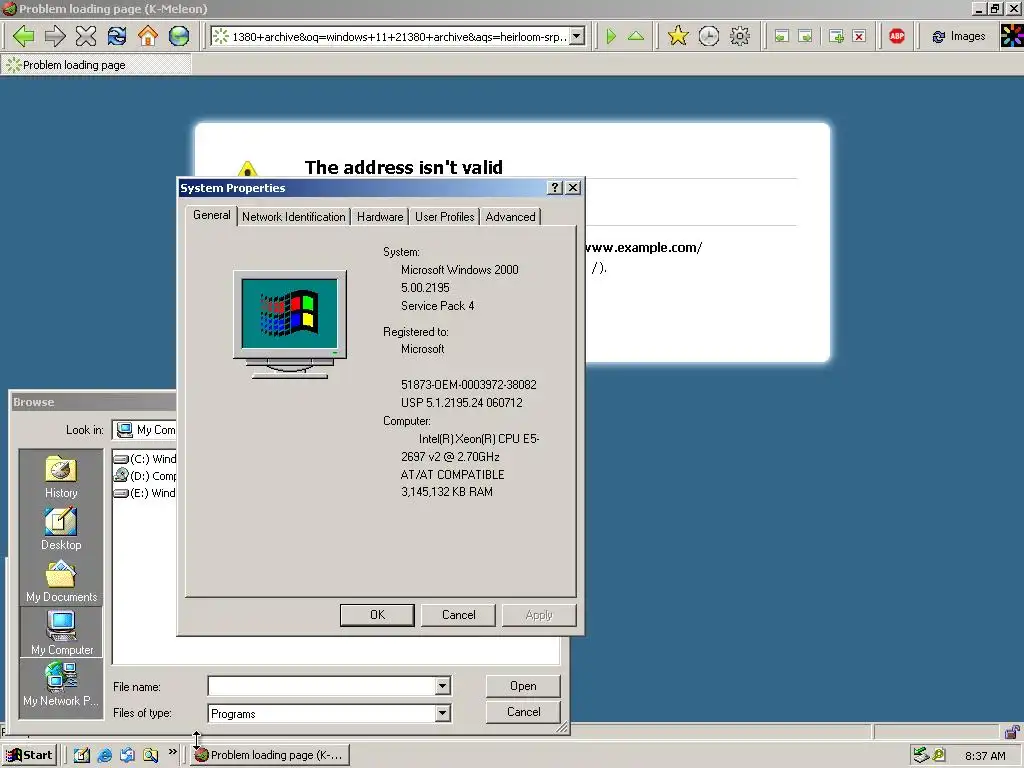1024x768 pixels.
Task: Open My Network Places in Browse sidebar
Action: (x=61, y=684)
